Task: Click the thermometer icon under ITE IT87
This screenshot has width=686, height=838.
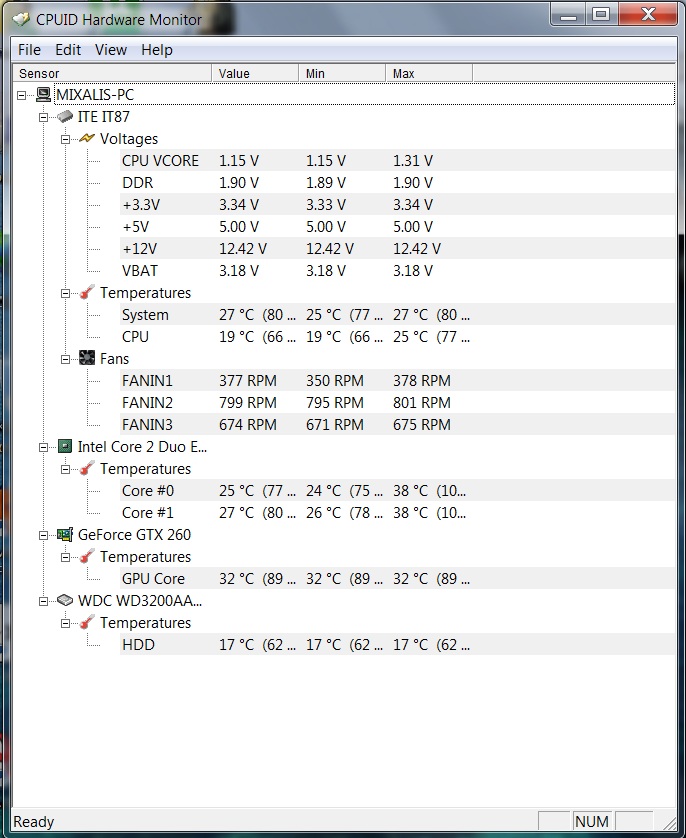Action: [87, 292]
